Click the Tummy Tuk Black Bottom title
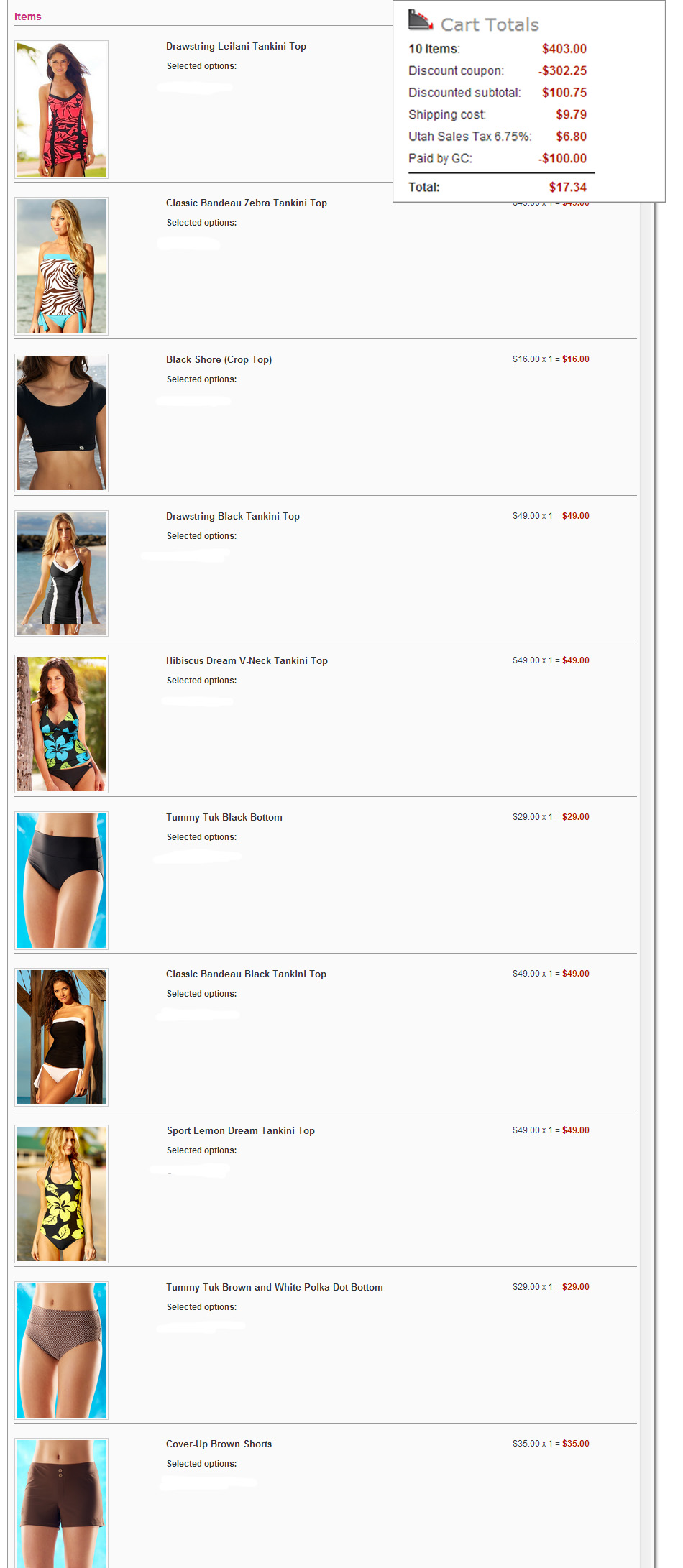The height and width of the screenshot is (1568, 683). [224, 817]
